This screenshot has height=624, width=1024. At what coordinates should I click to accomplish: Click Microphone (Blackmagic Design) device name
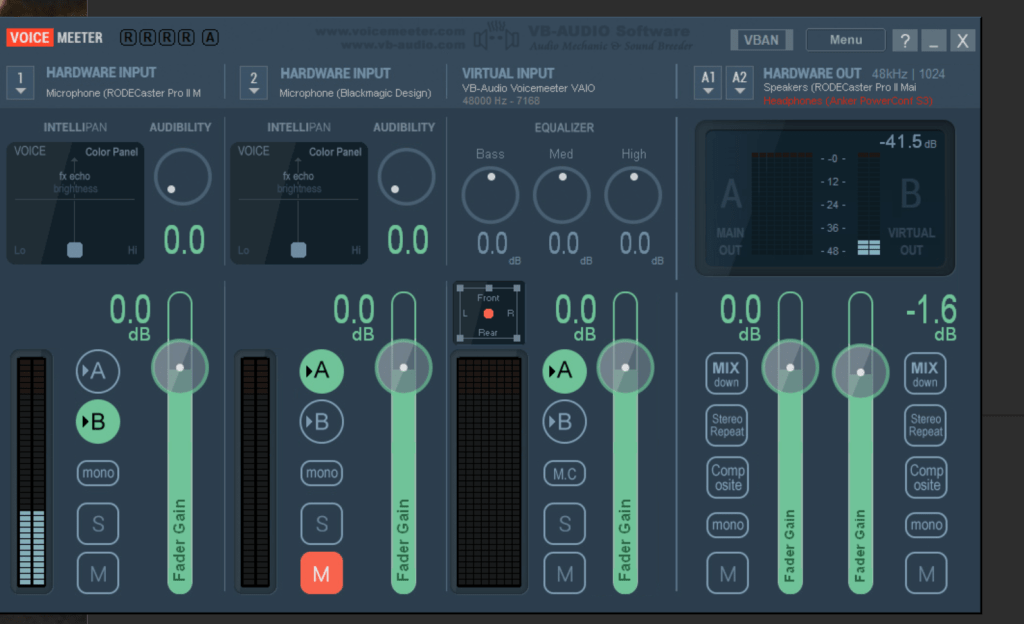click(355, 93)
